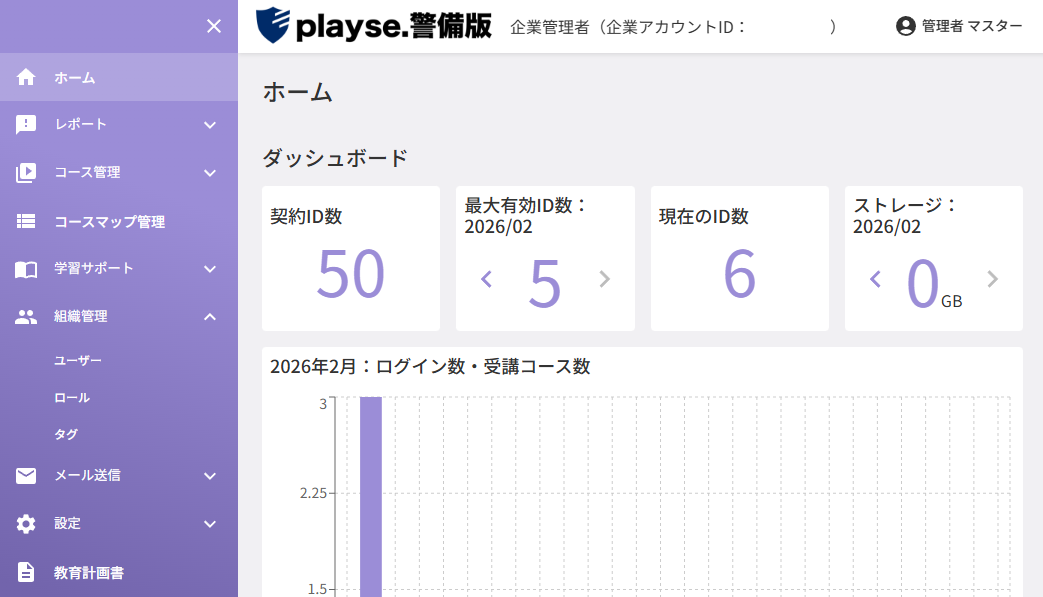Click the Course Management play icon
Image resolution: width=1043 pixels, height=597 pixels.
click(26, 173)
